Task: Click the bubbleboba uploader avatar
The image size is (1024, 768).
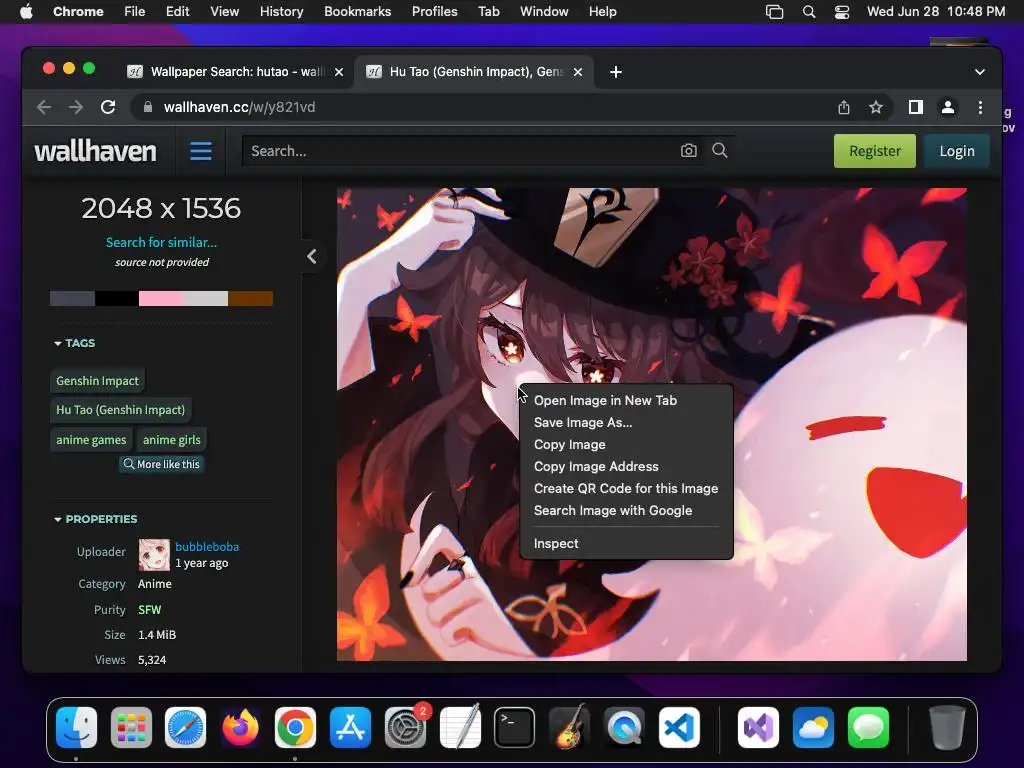Action: point(154,554)
